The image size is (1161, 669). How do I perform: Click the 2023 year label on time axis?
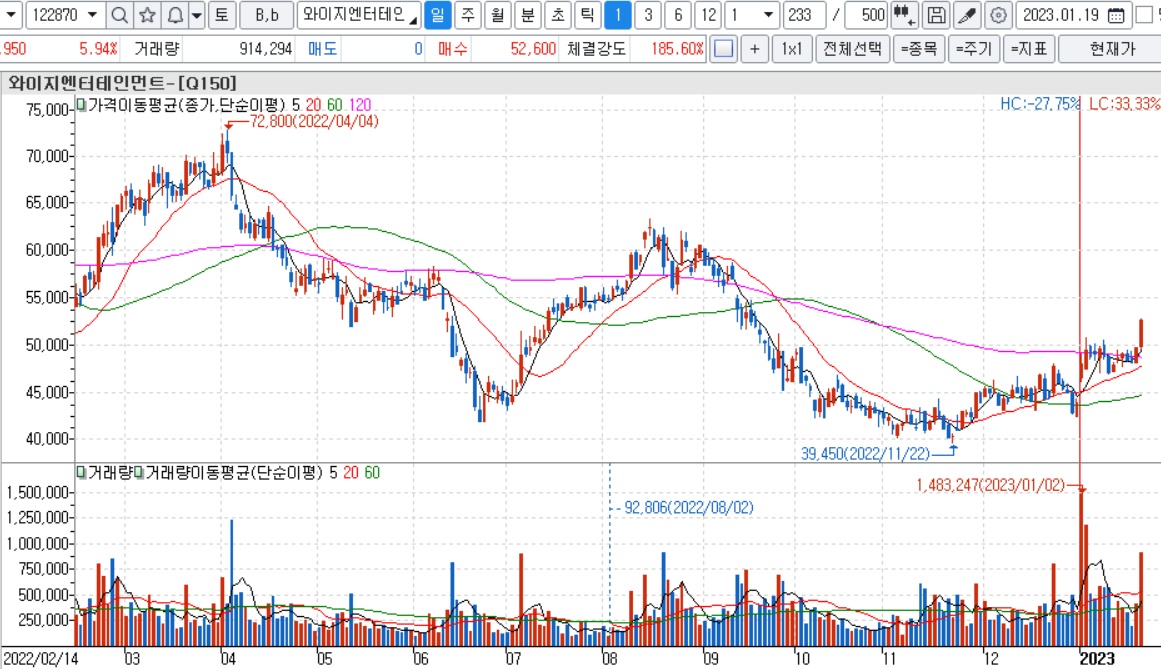coord(1097,659)
